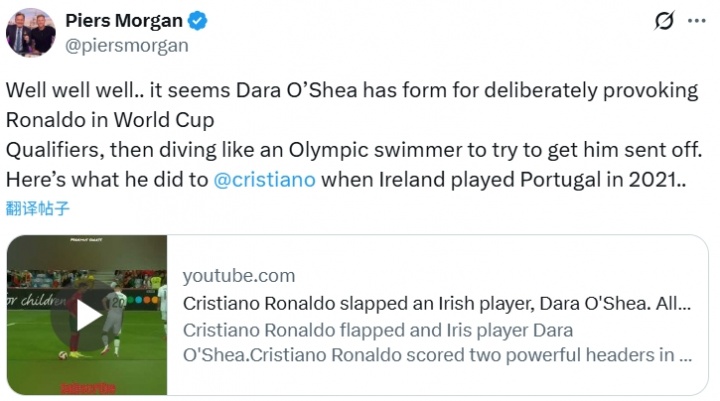Open the @piersmorgan handle link
720x401 pixels.
click(x=126, y=45)
